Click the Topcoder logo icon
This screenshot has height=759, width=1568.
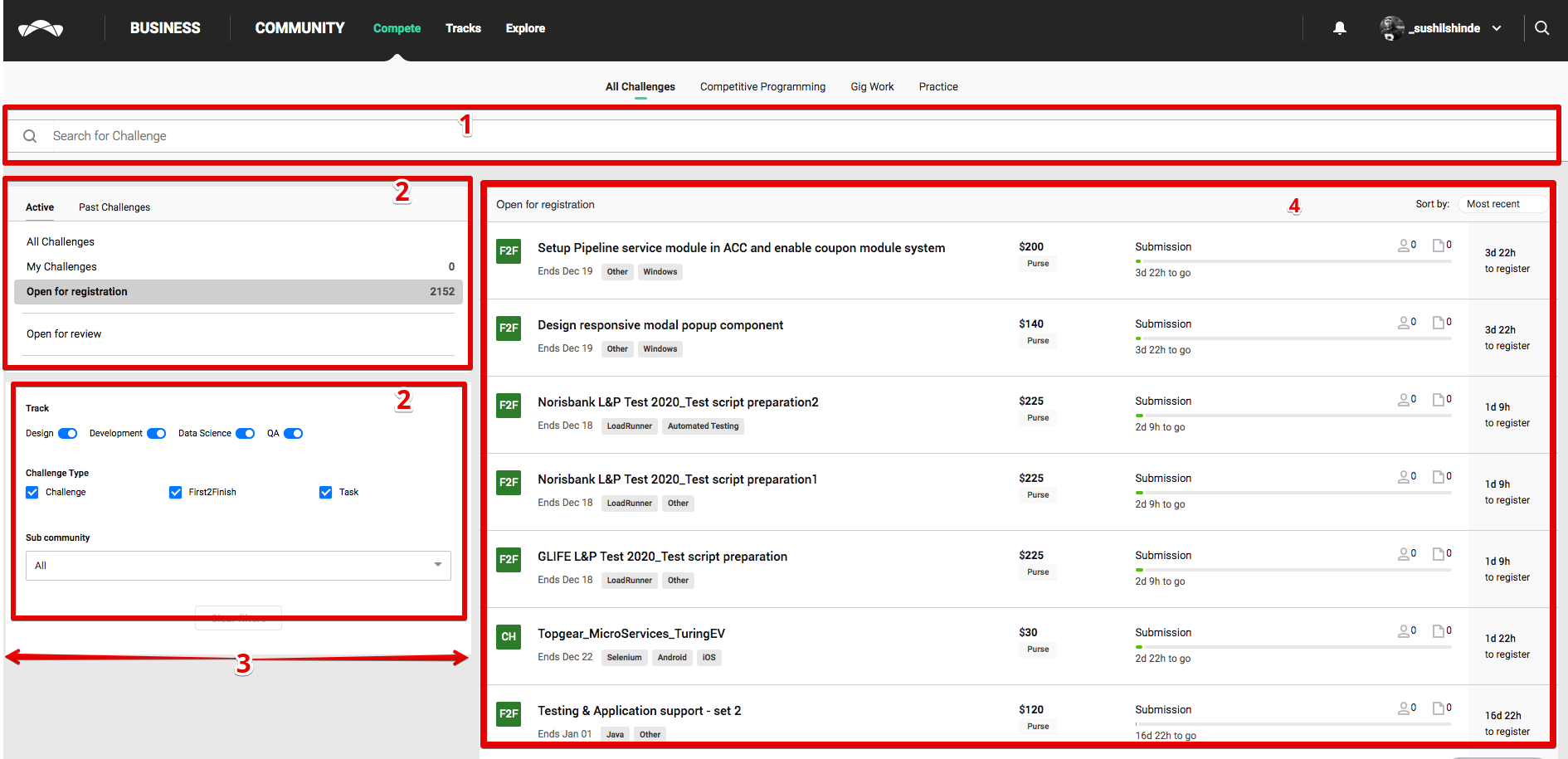(41, 29)
